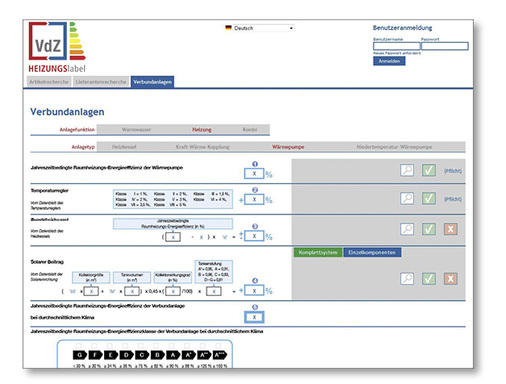Select Kombi as Anlagefunktion
The image size is (506, 384).
pos(250,129)
